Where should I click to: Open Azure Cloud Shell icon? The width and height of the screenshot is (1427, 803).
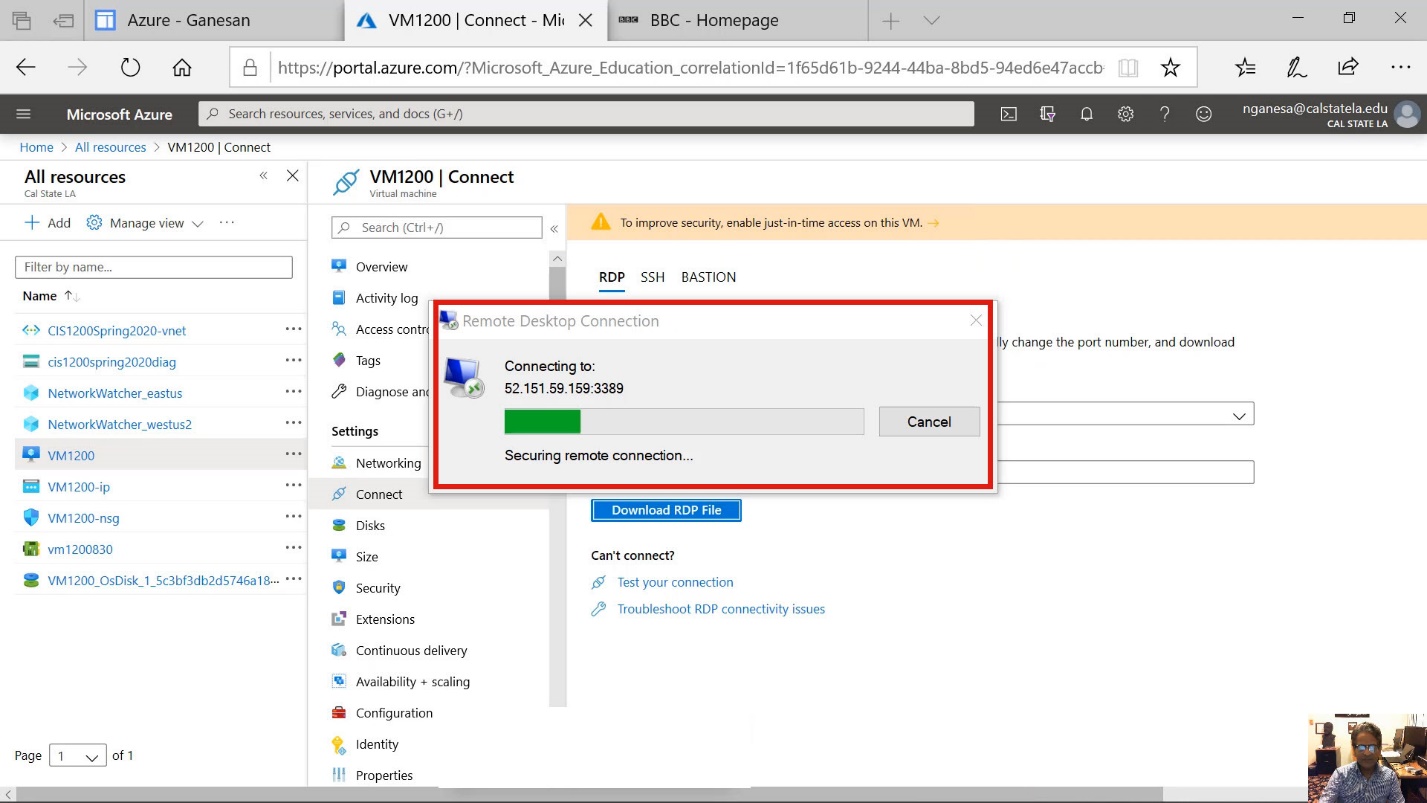[x=1009, y=114]
